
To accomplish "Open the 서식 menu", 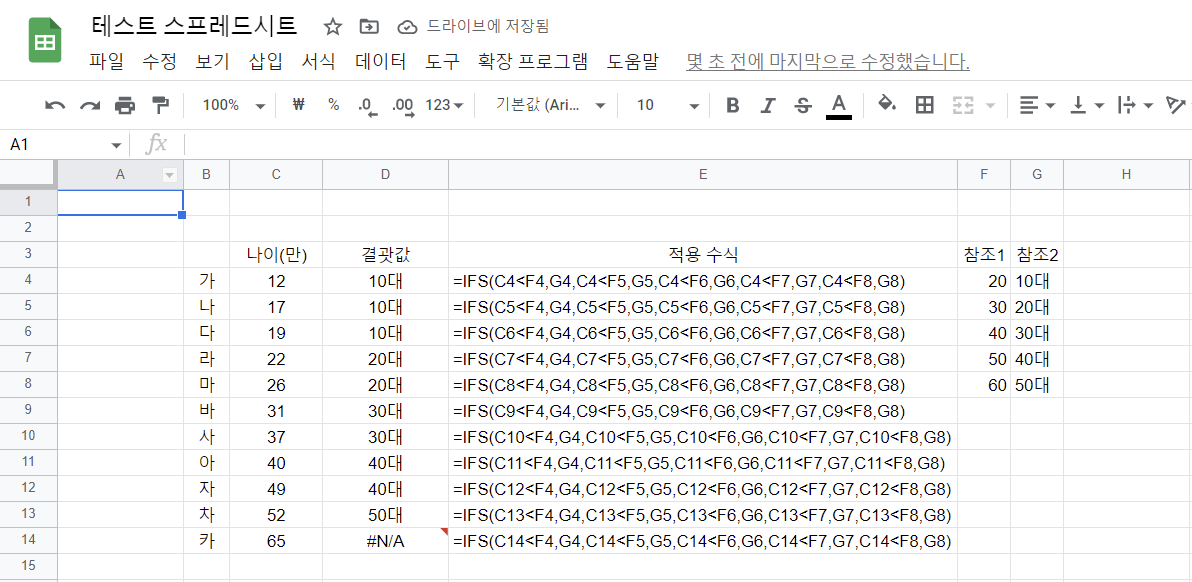I will click(x=319, y=62).
